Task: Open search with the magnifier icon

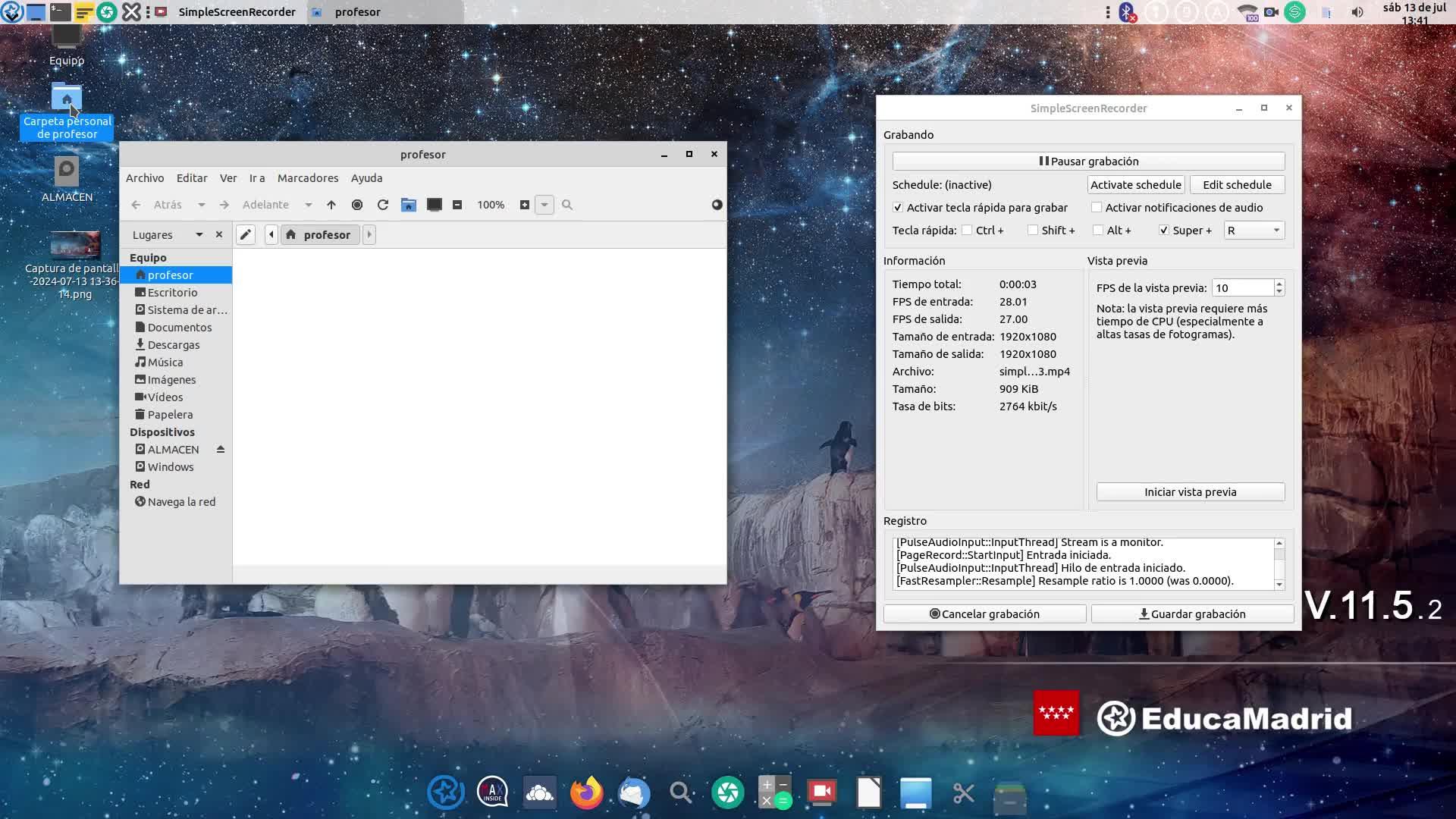Action: tap(567, 205)
